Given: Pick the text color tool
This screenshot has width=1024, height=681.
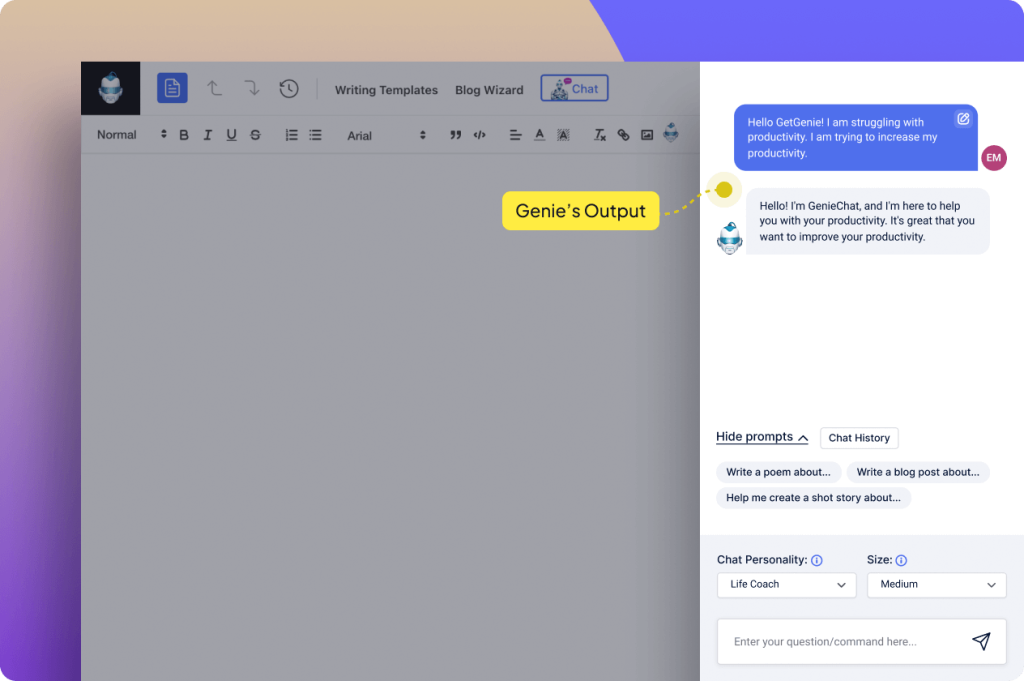Looking at the screenshot, I should coord(539,135).
